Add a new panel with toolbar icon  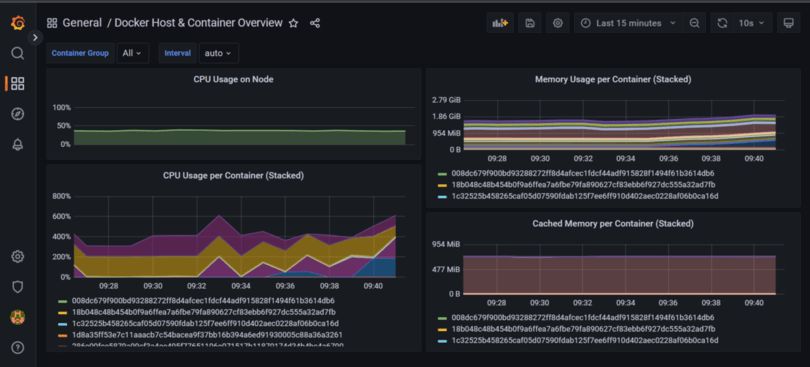(x=500, y=23)
